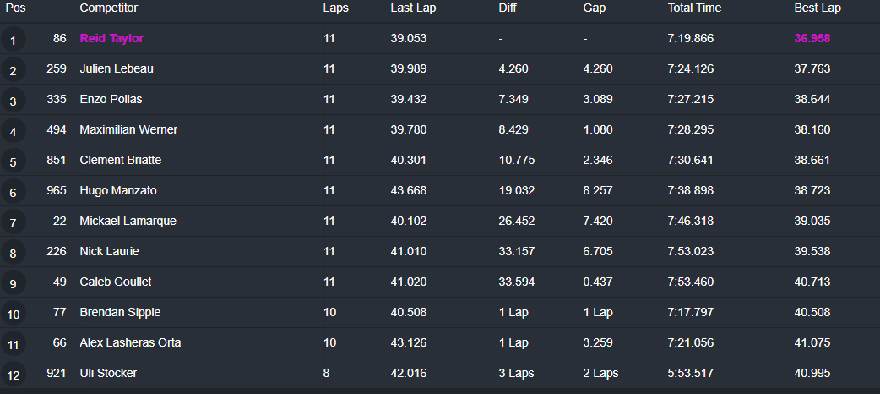Viewport: 880px width, 394px height.
Task: Open competitor Julien Lebeau
Action: click(117, 68)
